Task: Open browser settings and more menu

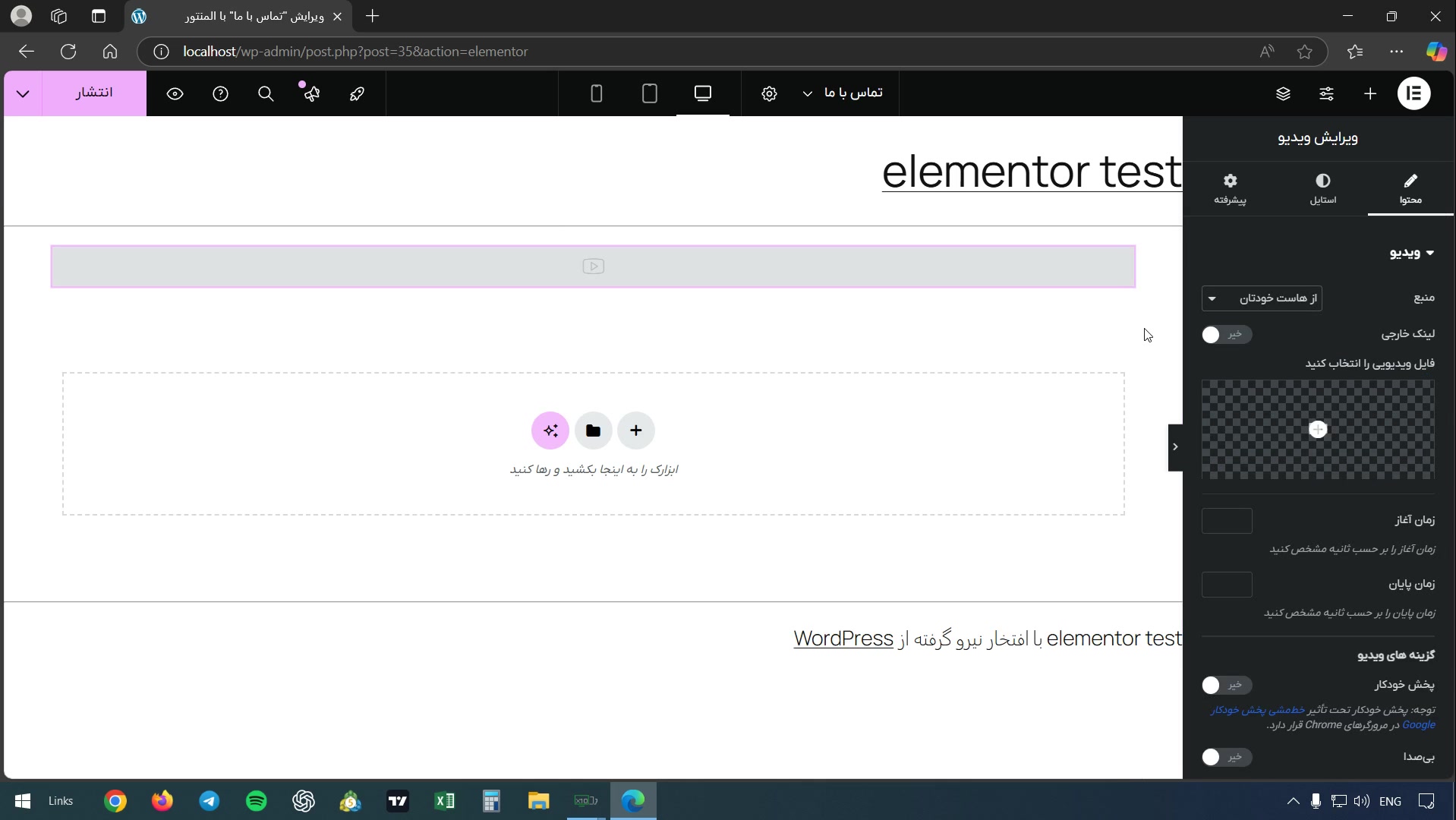Action: [x=1397, y=52]
